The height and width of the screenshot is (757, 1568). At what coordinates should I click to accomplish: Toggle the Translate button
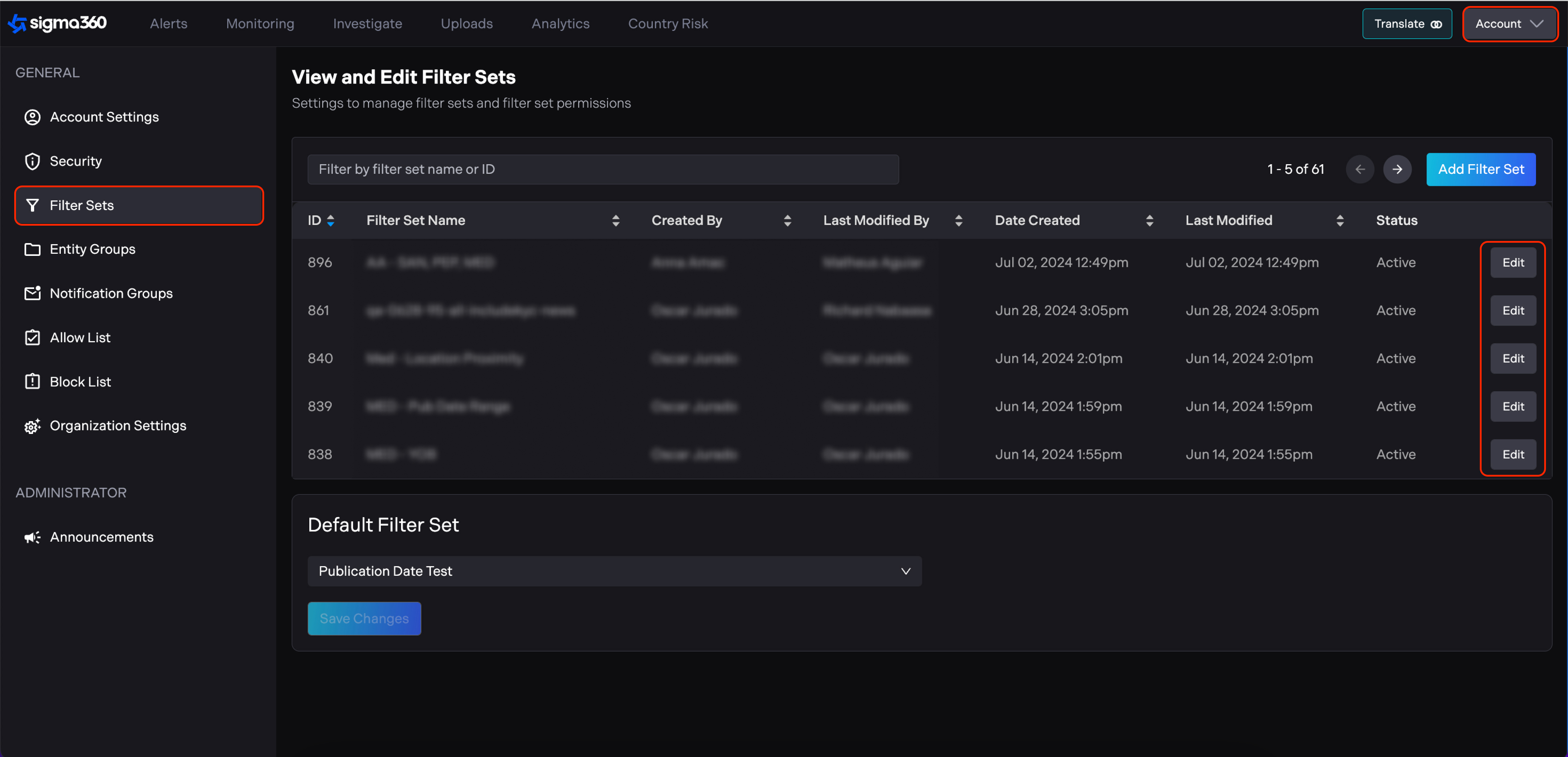1407,24
